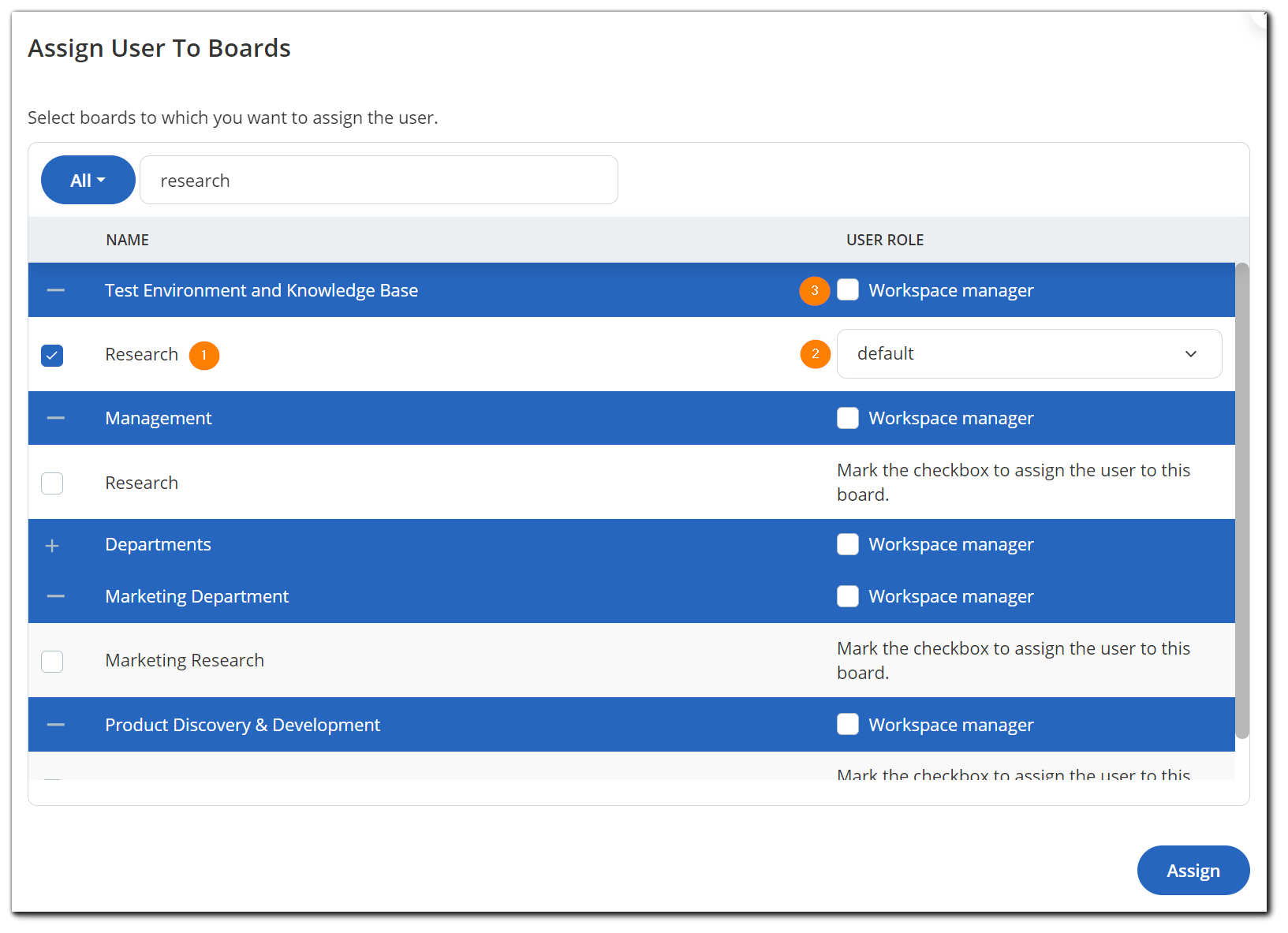
Task: Click the NAME column header
Action: [x=127, y=240]
